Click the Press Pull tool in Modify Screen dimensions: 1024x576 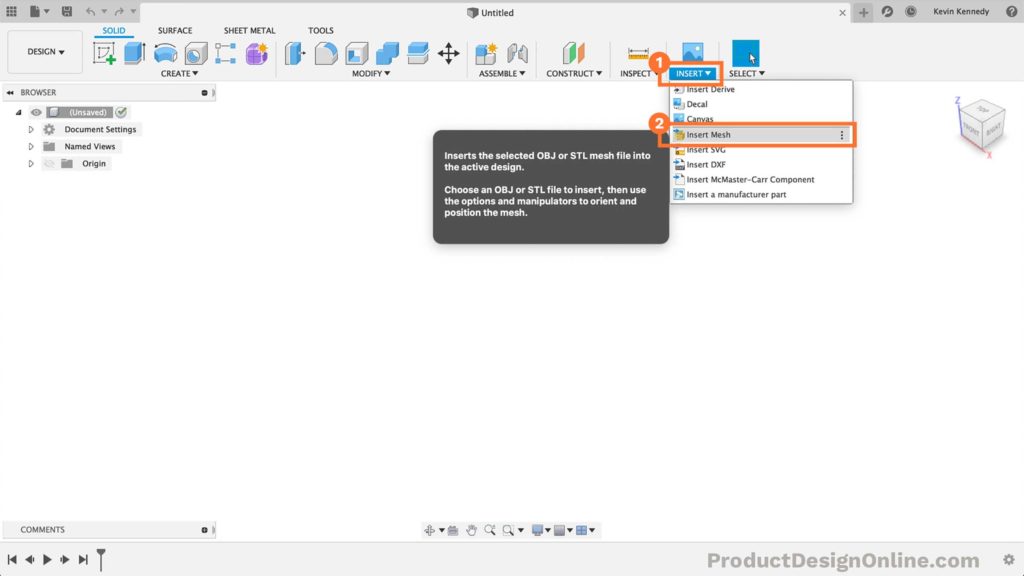click(x=295, y=52)
